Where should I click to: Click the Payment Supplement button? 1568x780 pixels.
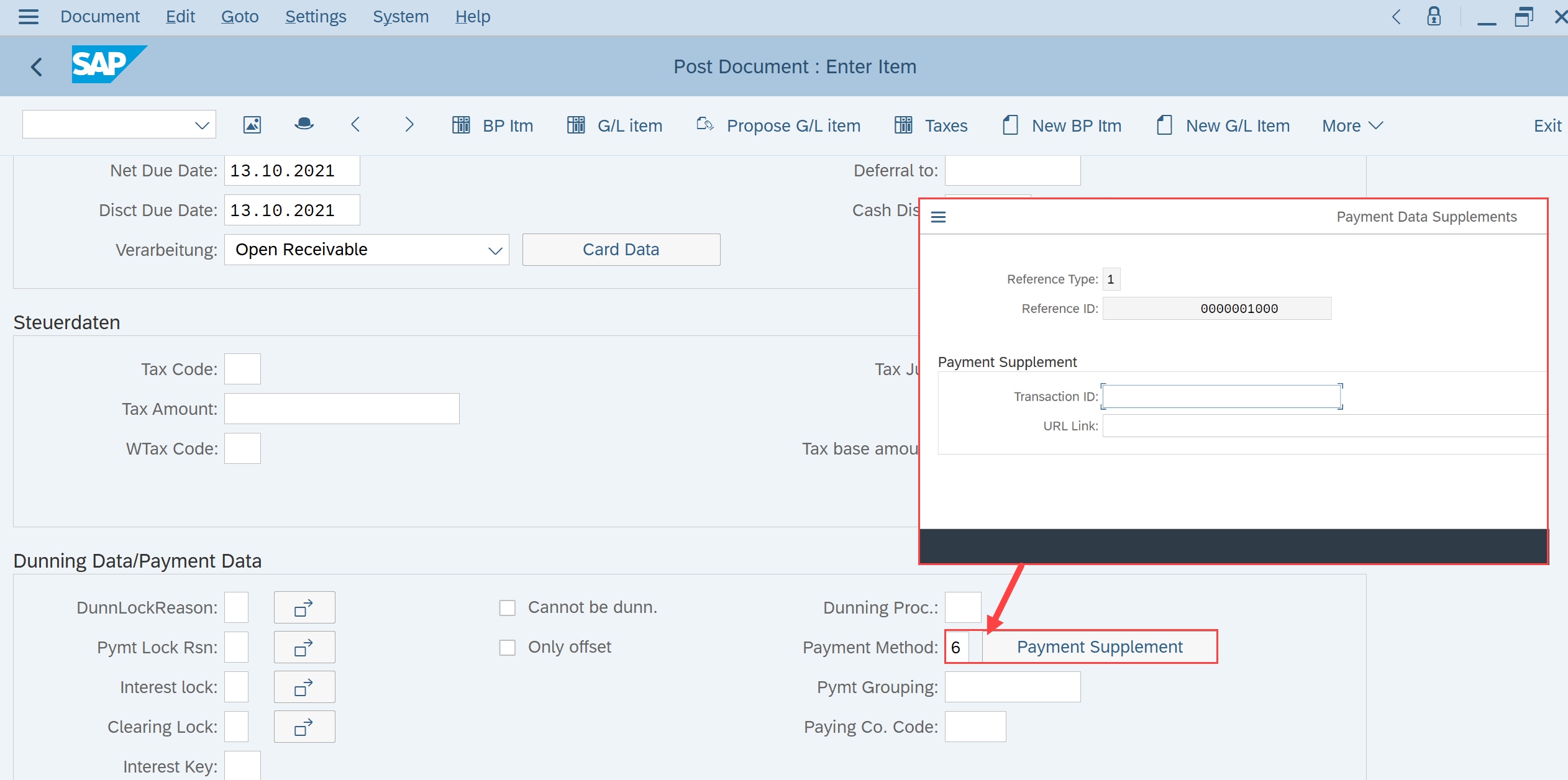(1099, 647)
